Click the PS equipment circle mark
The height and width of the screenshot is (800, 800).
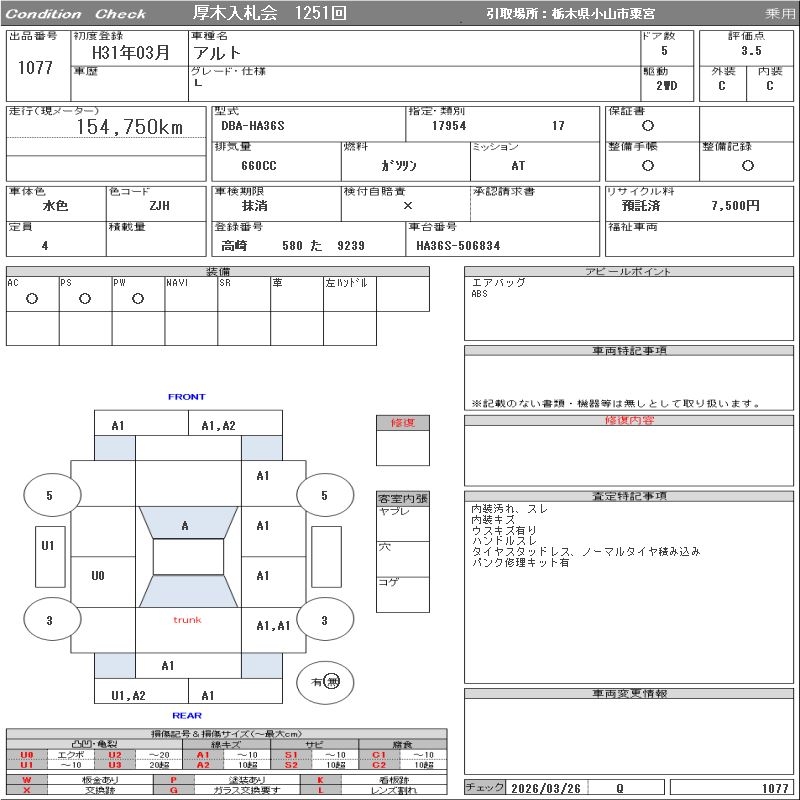pyautogui.click(x=85, y=299)
